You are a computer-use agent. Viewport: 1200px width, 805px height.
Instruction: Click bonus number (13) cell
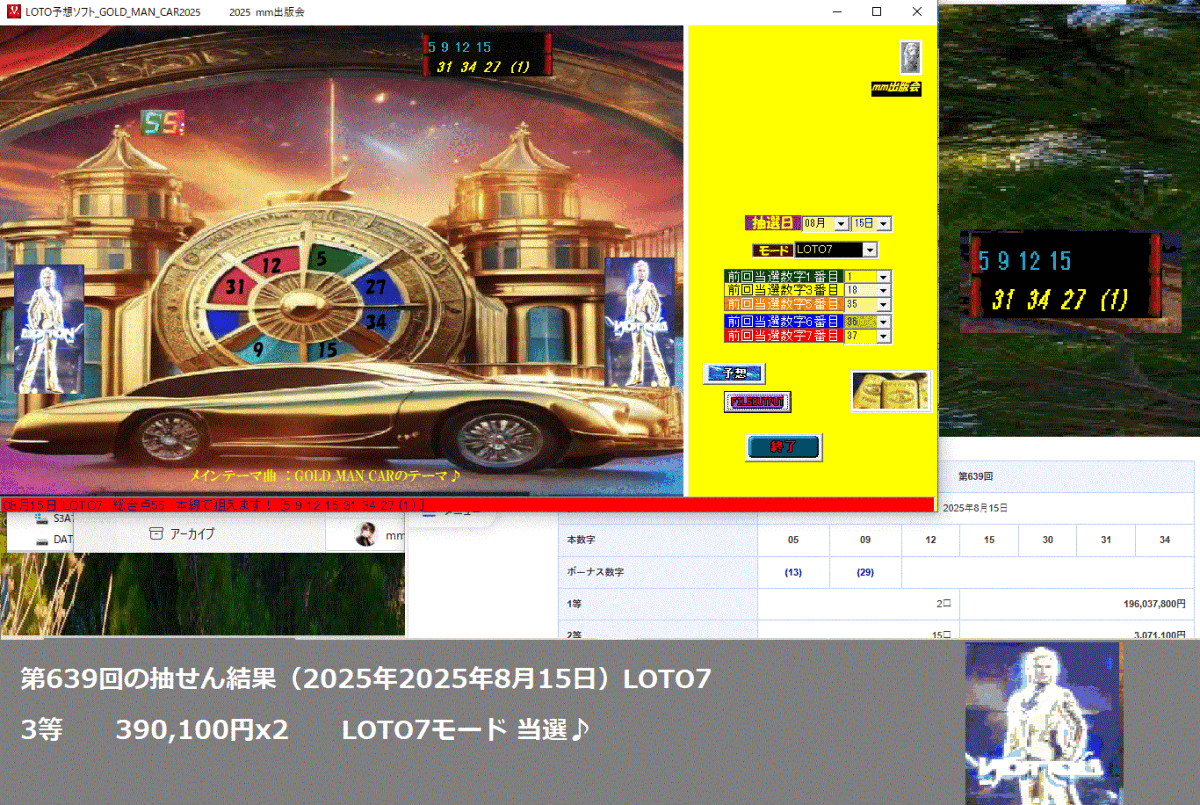coord(793,572)
